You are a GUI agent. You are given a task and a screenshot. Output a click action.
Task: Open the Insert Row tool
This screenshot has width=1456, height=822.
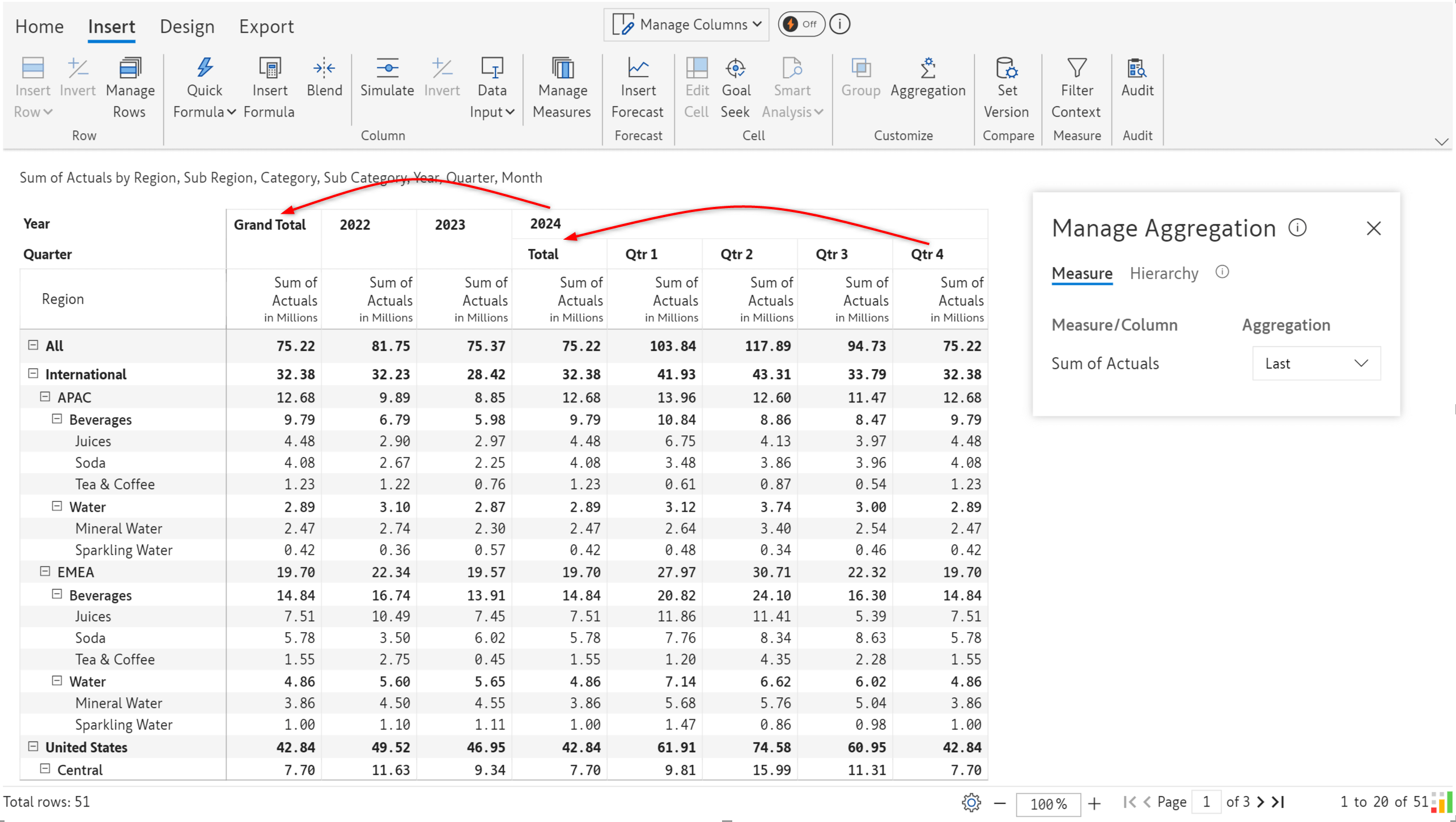(33, 88)
